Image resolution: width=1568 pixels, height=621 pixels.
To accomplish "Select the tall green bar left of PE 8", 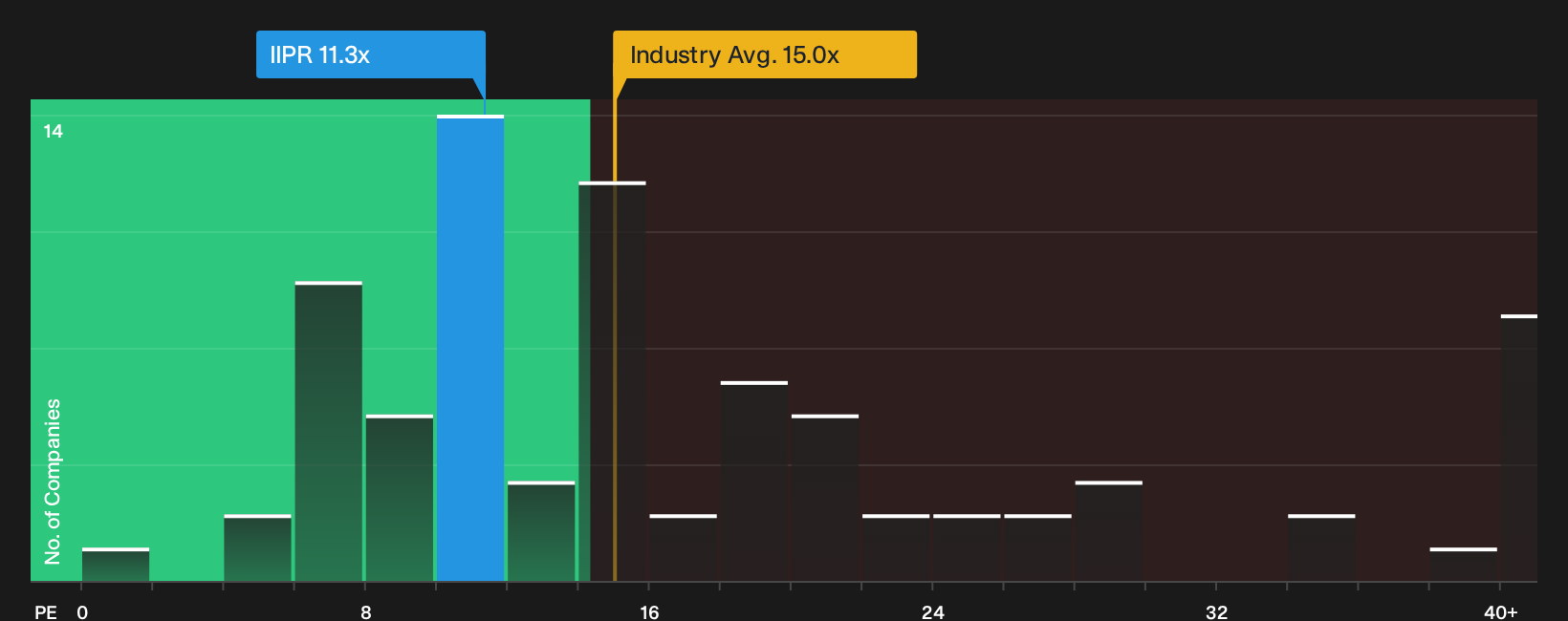I will pos(329,431).
